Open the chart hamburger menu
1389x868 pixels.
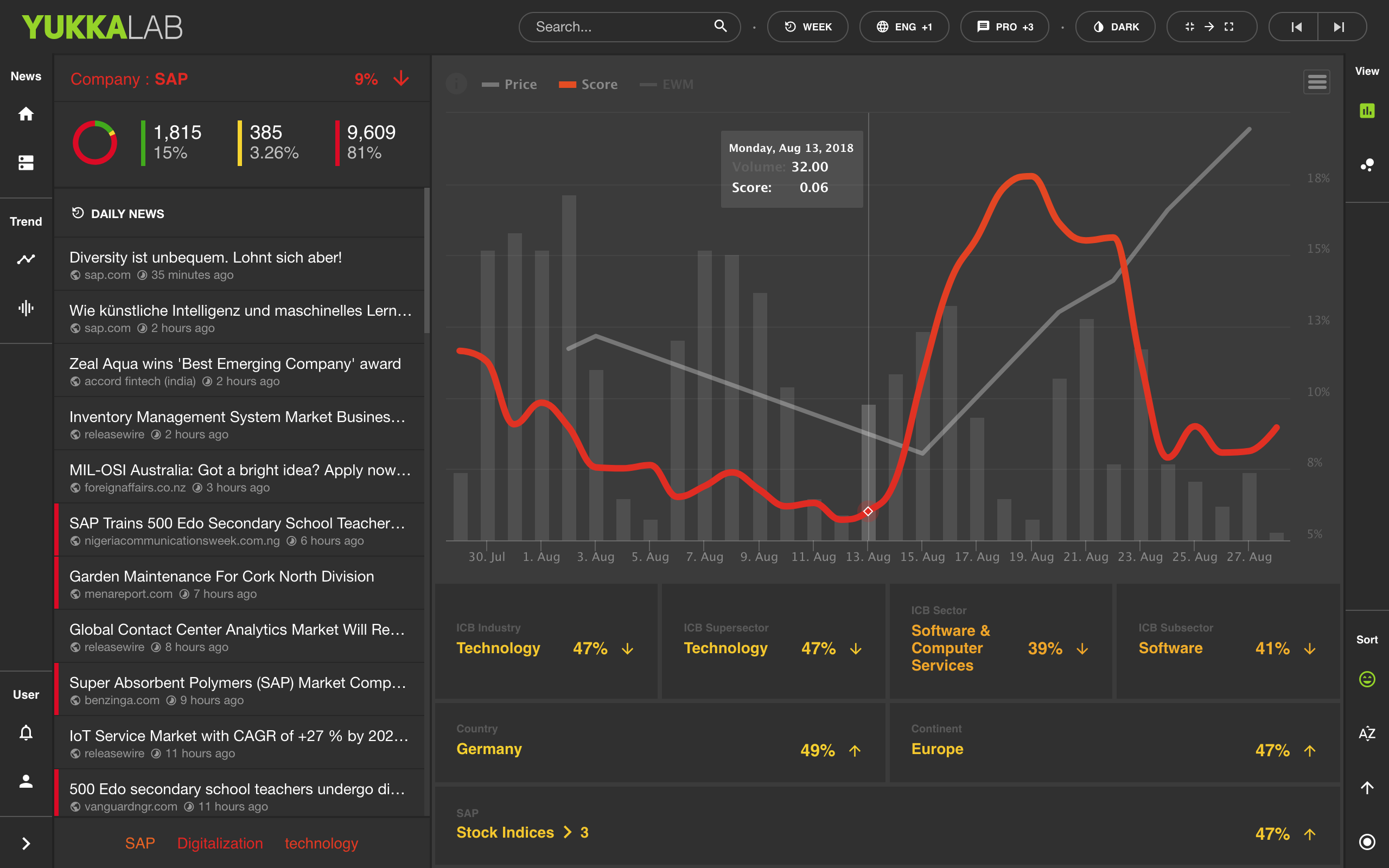1317,82
